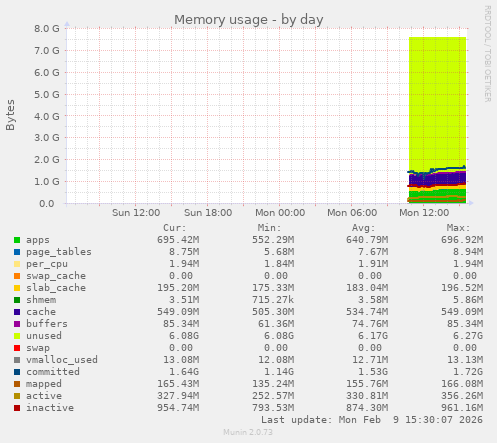497x443 pixels.
Task: Click the cache average value 534.74M
Action: 367,312
